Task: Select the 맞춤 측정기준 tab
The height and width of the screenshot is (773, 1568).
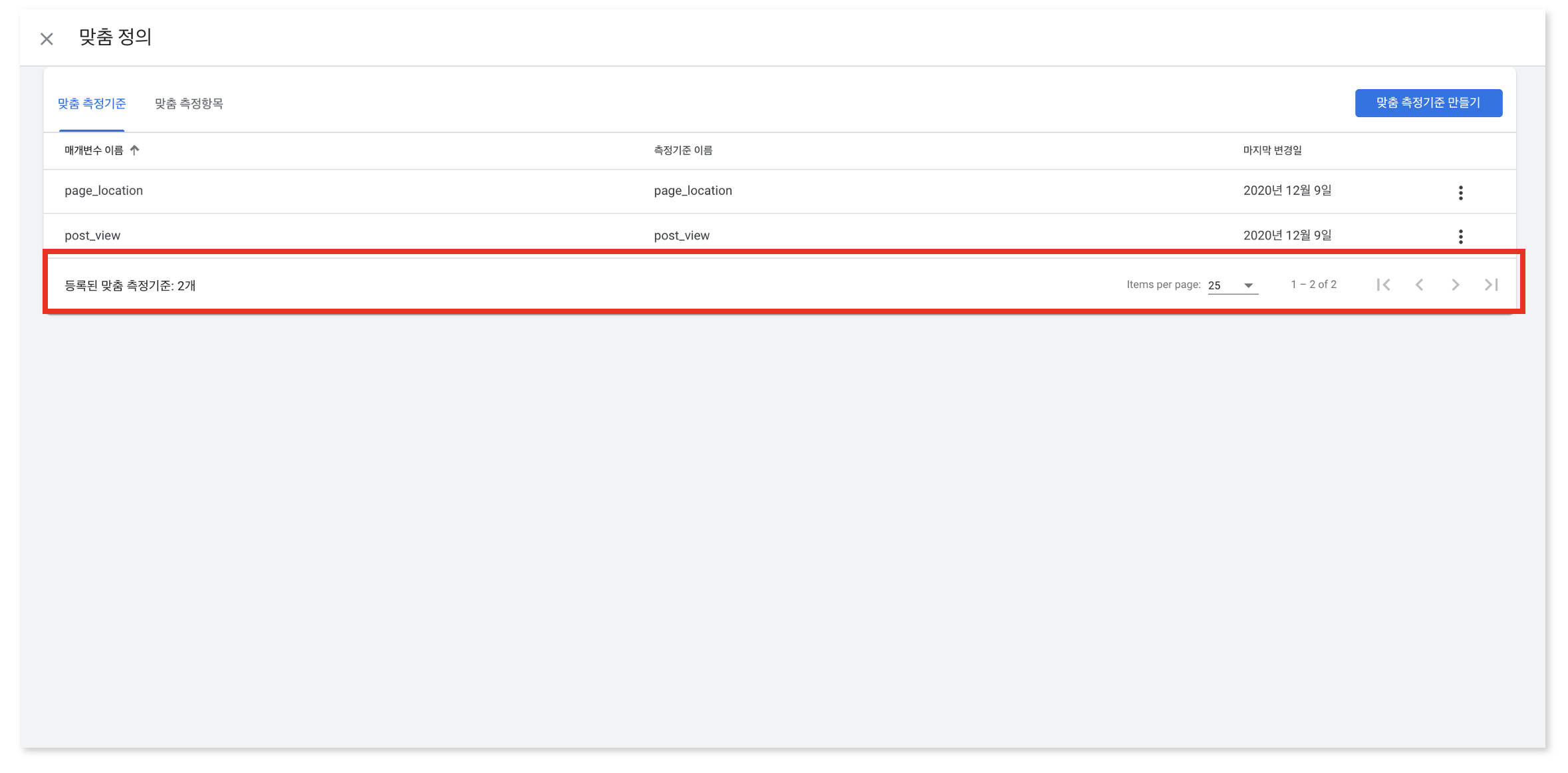Action: coord(92,104)
